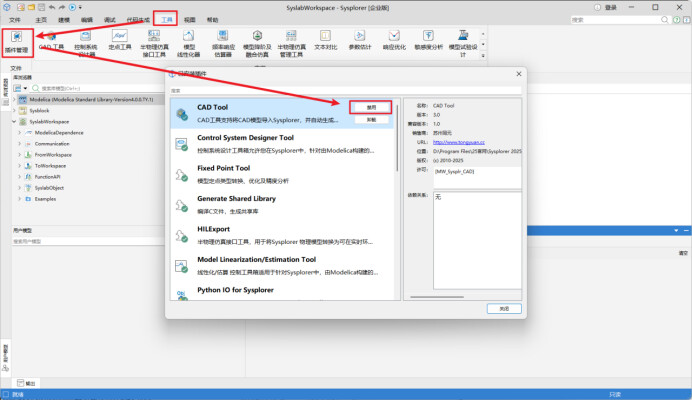Expand the ribbon gallery more arrow
The image size is (692, 401).
[x=483, y=56]
